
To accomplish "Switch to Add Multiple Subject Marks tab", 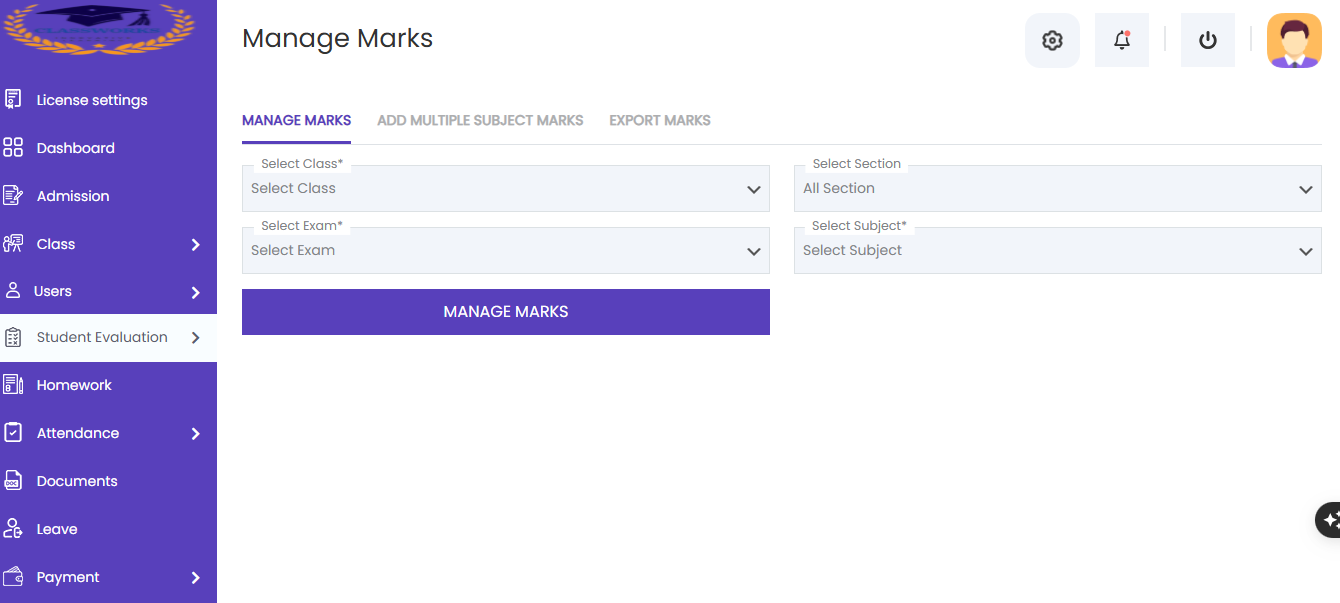I will click(x=480, y=120).
